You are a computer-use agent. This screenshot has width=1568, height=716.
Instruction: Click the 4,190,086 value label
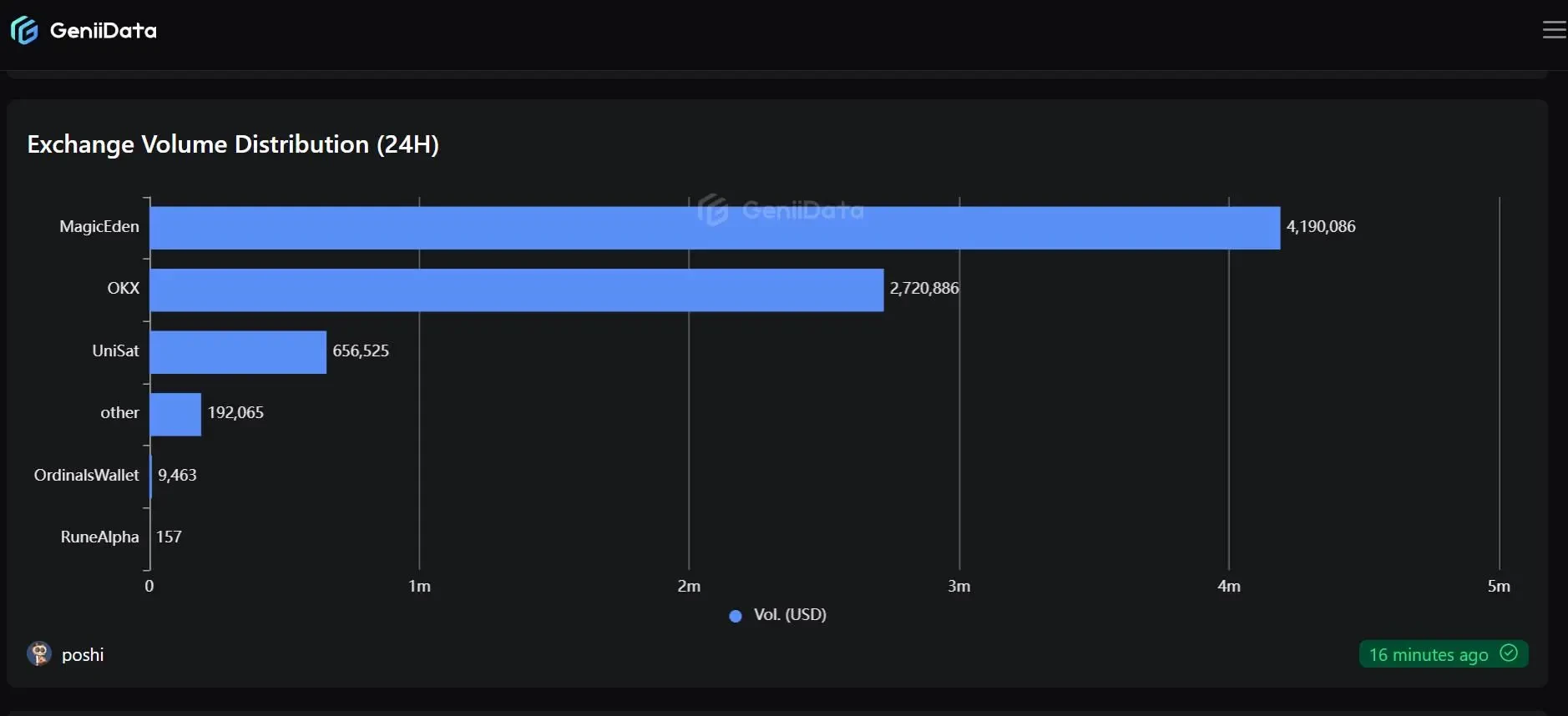(x=1321, y=226)
